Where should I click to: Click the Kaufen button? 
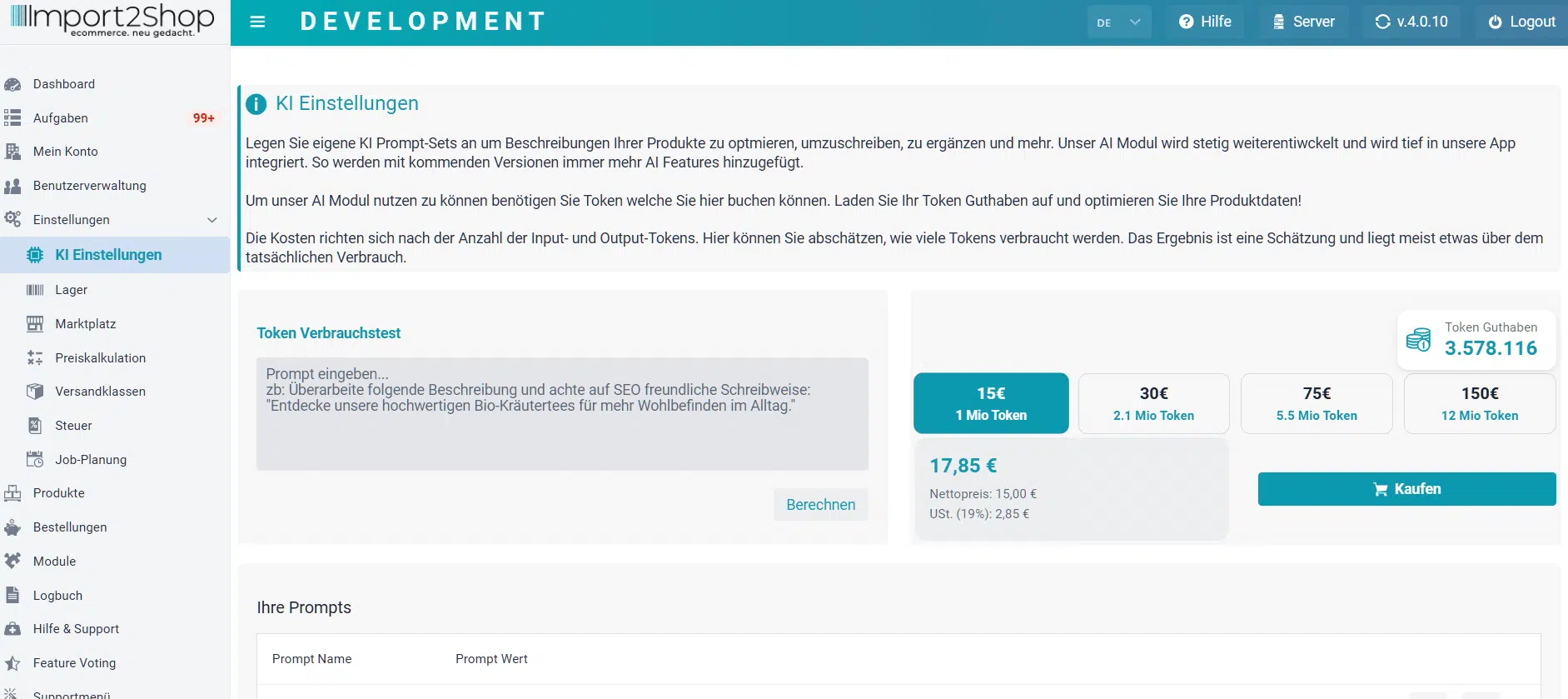[1406, 489]
